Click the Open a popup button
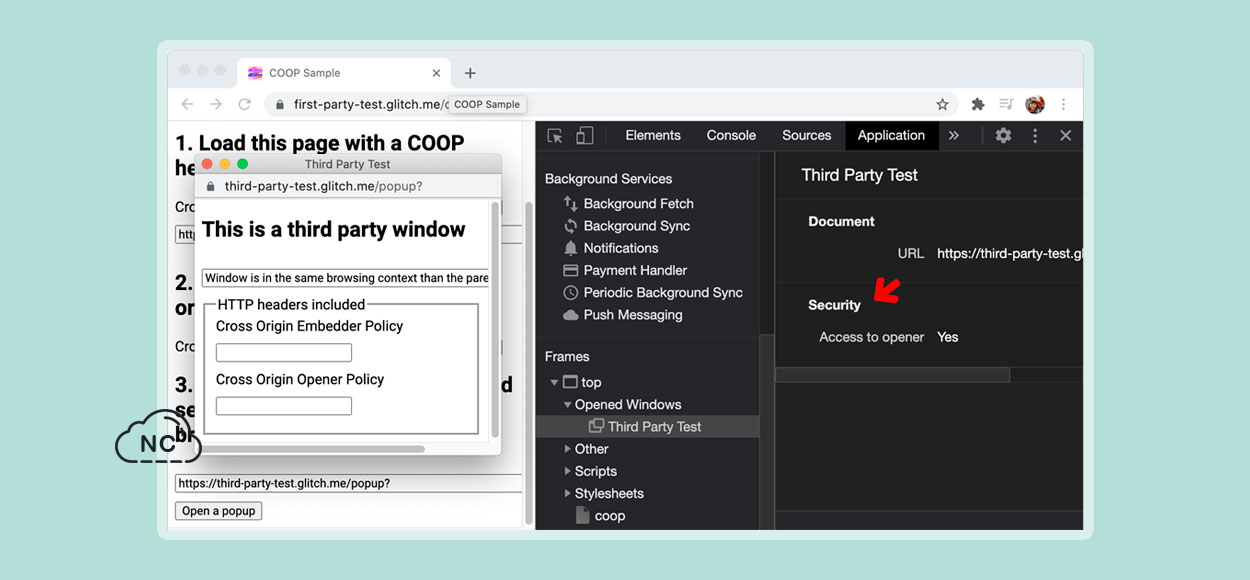This screenshot has height=580, width=1250. [x=218, y=511]
